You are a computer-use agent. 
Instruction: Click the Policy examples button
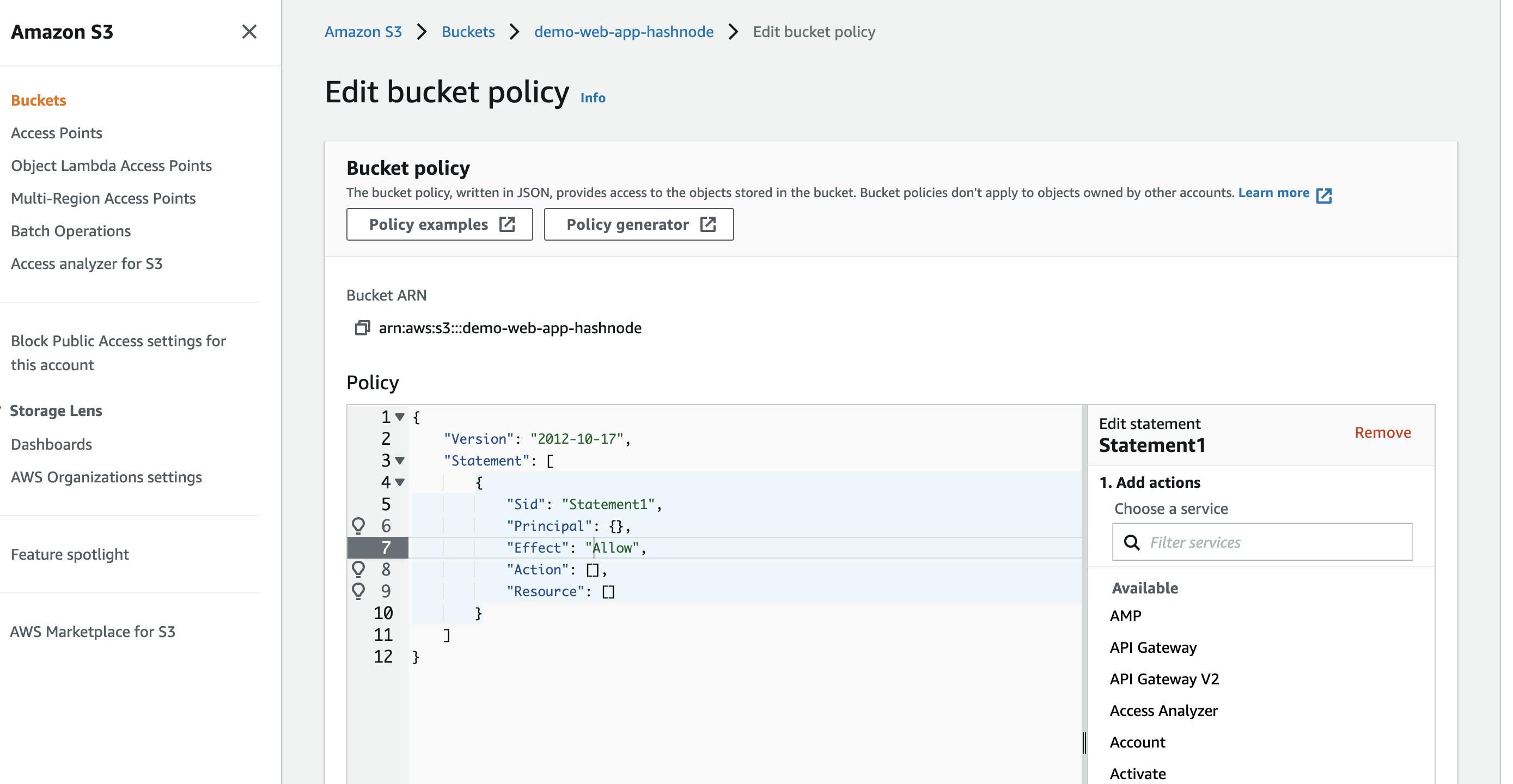coord(440,224)
